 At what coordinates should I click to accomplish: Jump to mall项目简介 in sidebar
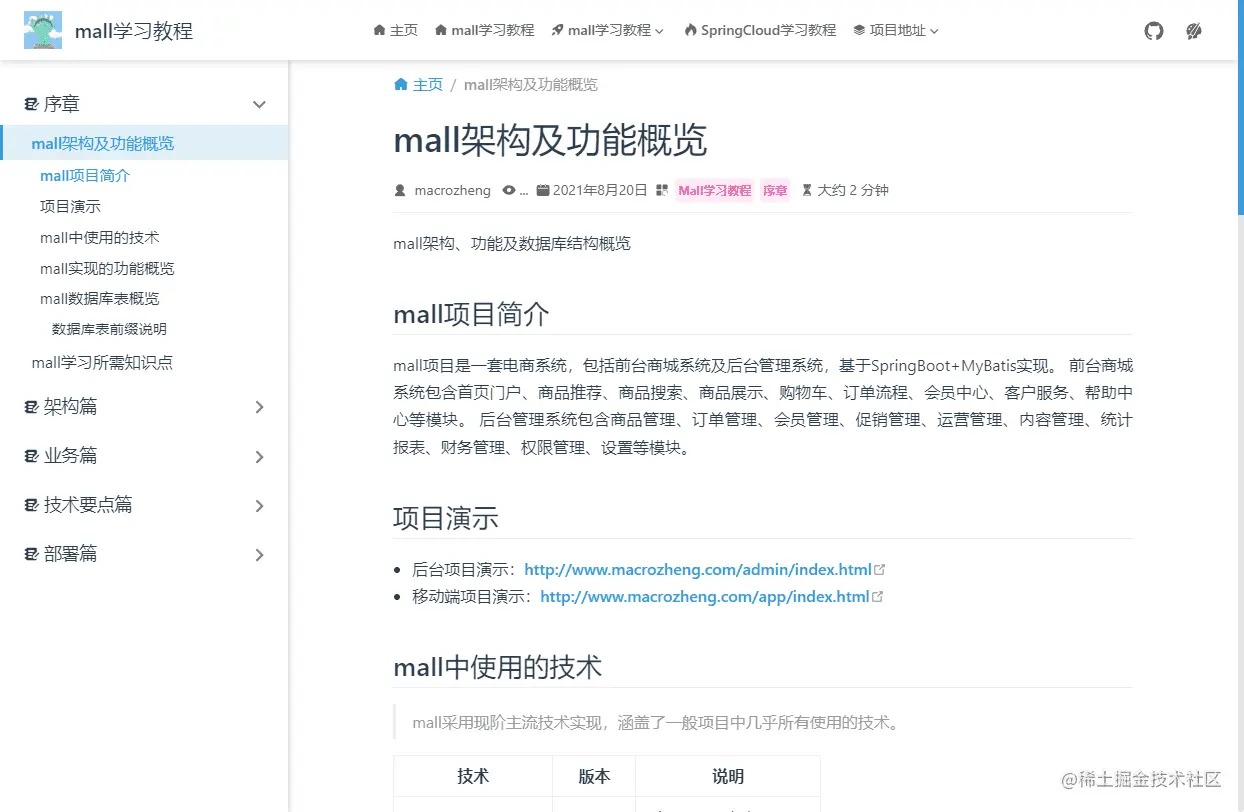[85, 176]
